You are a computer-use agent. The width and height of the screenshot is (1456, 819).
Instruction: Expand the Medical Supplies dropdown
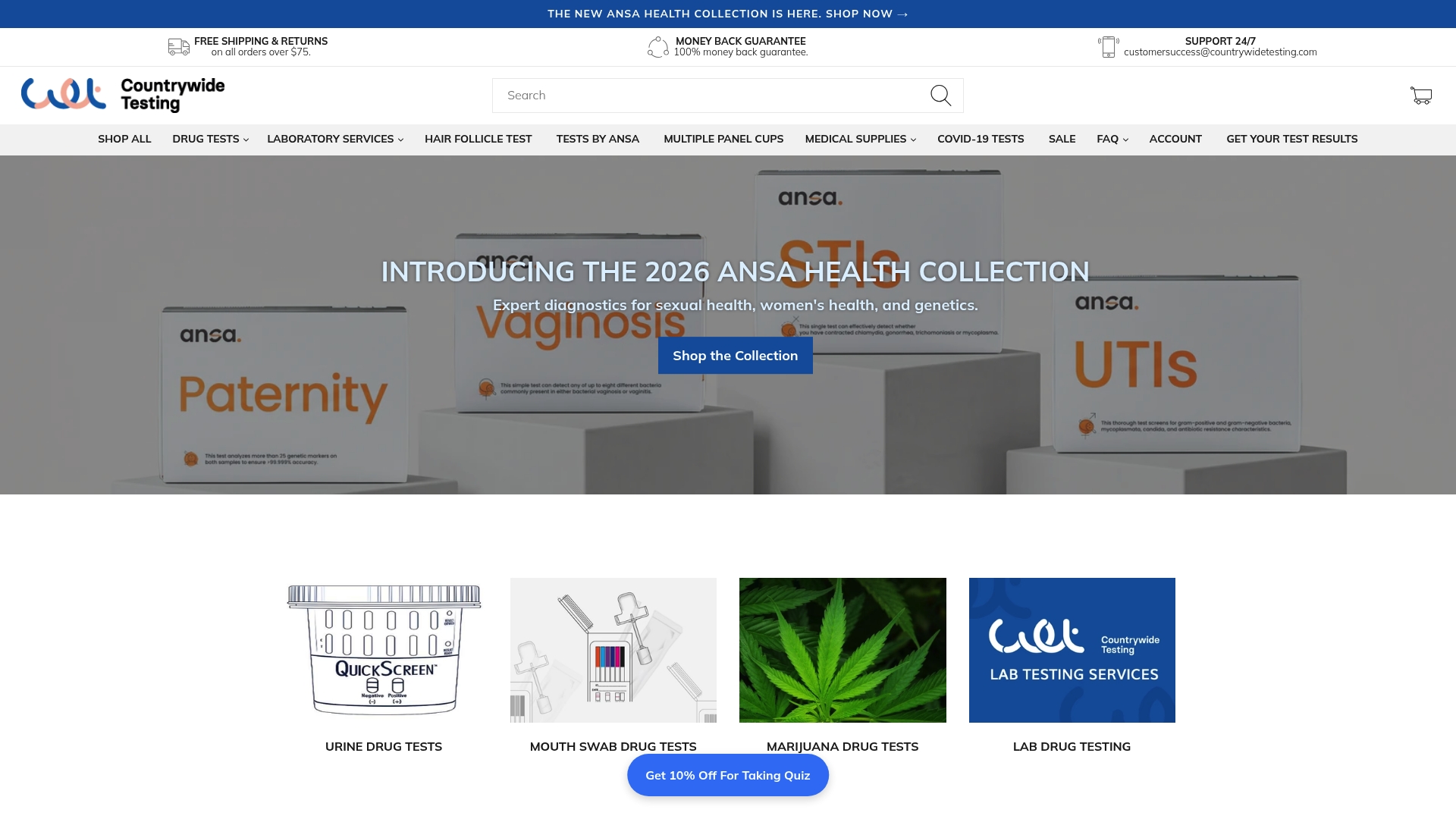coord(861,140)
